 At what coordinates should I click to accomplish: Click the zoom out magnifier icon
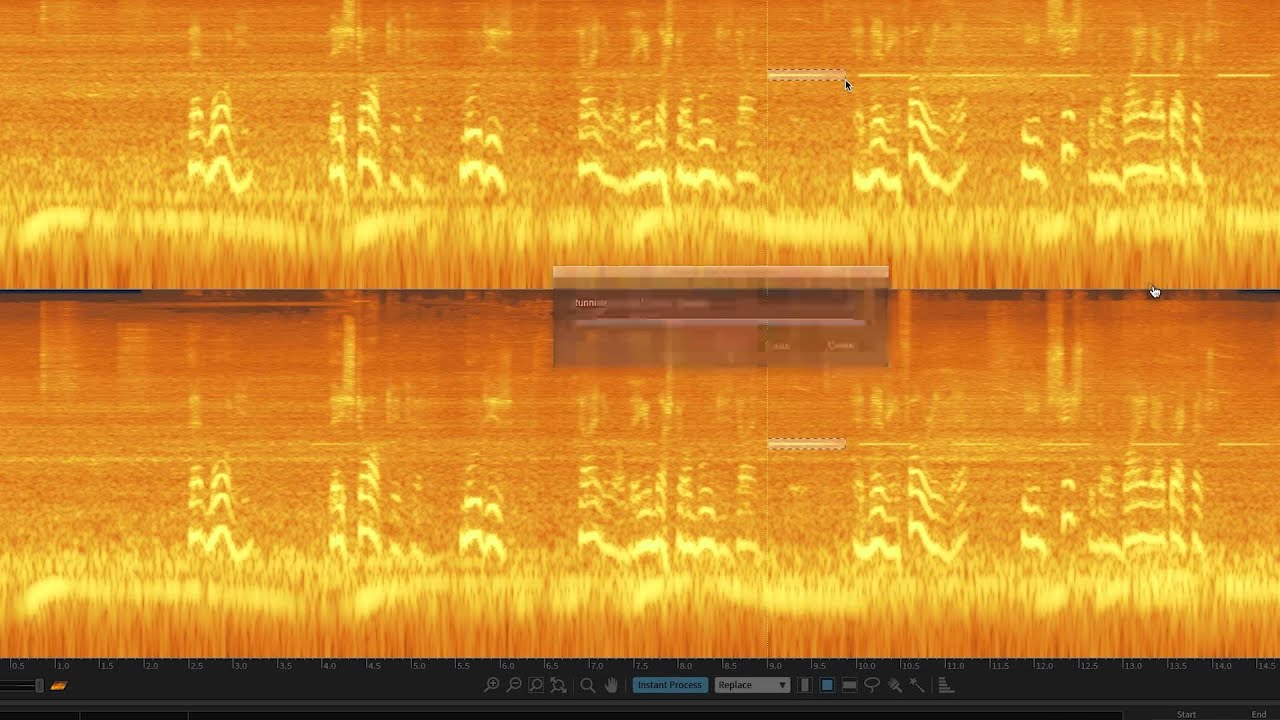[513, 685]
